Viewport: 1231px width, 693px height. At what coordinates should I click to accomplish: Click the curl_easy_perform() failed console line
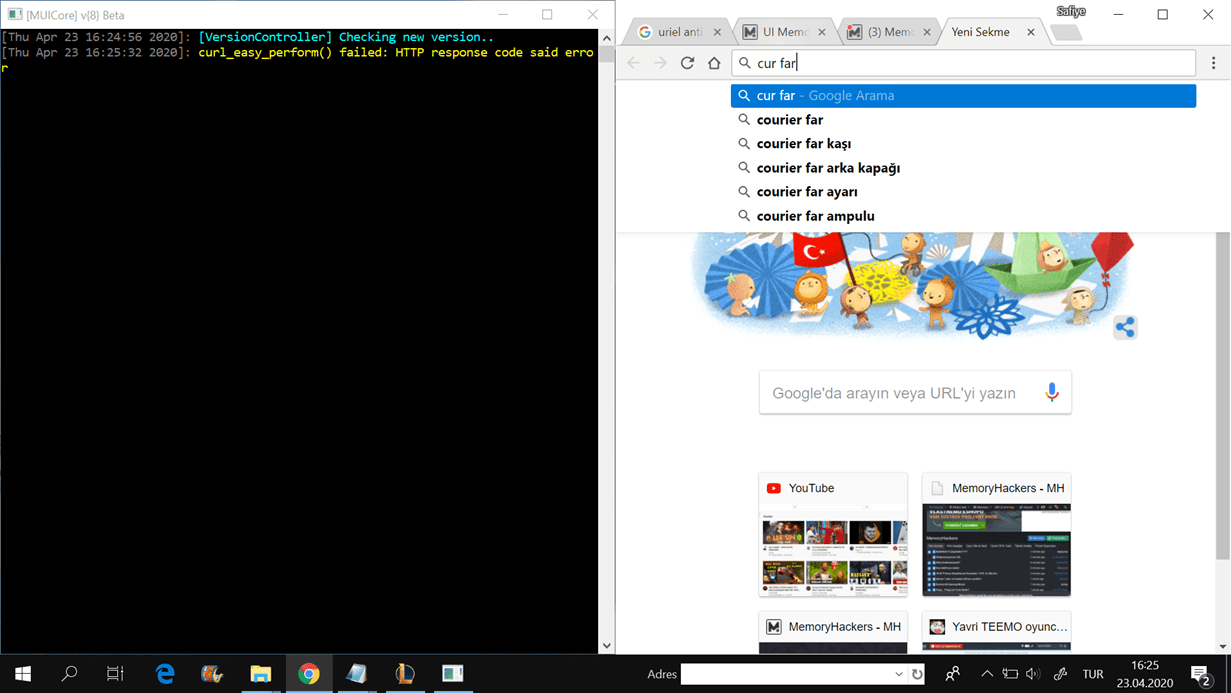tap(300, 60)
